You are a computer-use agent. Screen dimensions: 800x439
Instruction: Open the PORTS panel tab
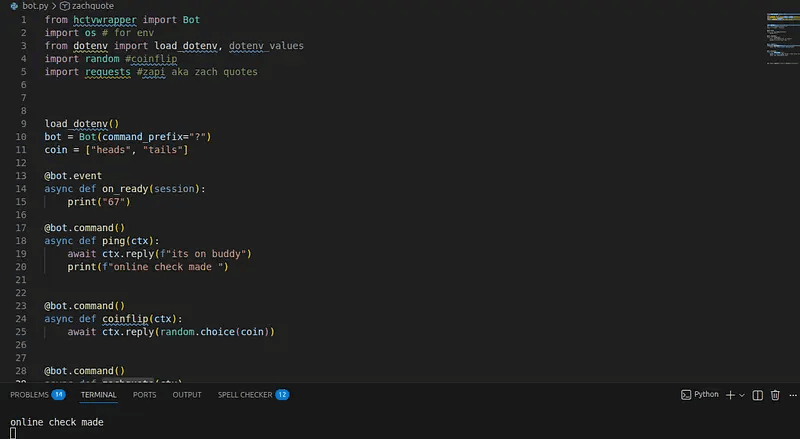coord(144,395)
